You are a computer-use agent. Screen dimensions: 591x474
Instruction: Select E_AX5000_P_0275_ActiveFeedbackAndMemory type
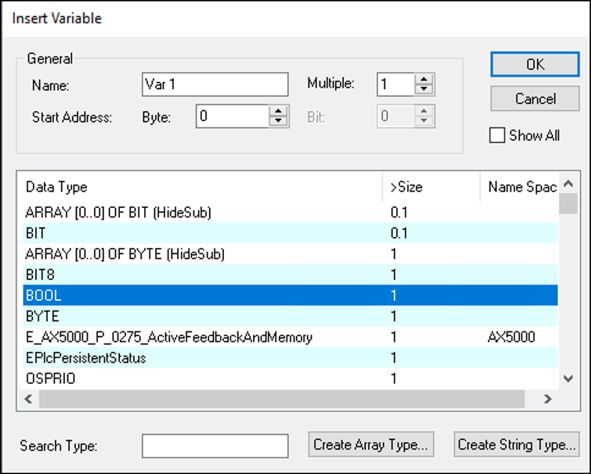(290, 337)
